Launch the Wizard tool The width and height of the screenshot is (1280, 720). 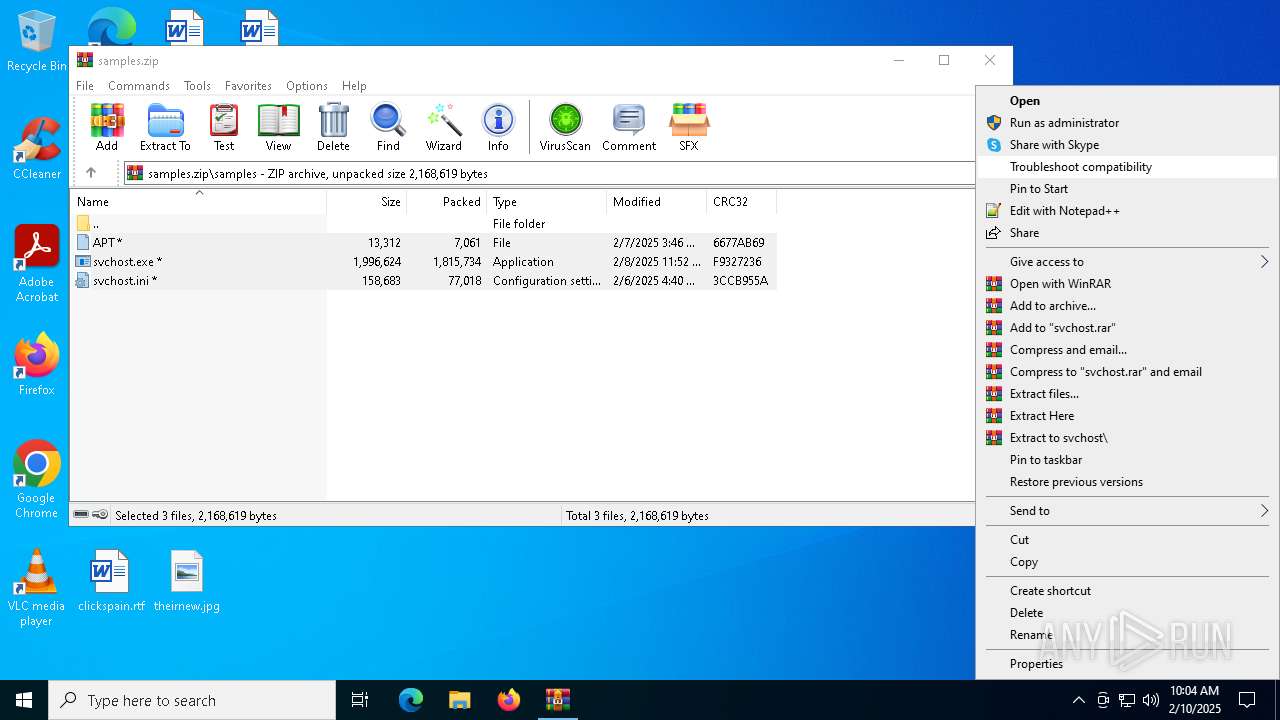[x=443, y=127]
